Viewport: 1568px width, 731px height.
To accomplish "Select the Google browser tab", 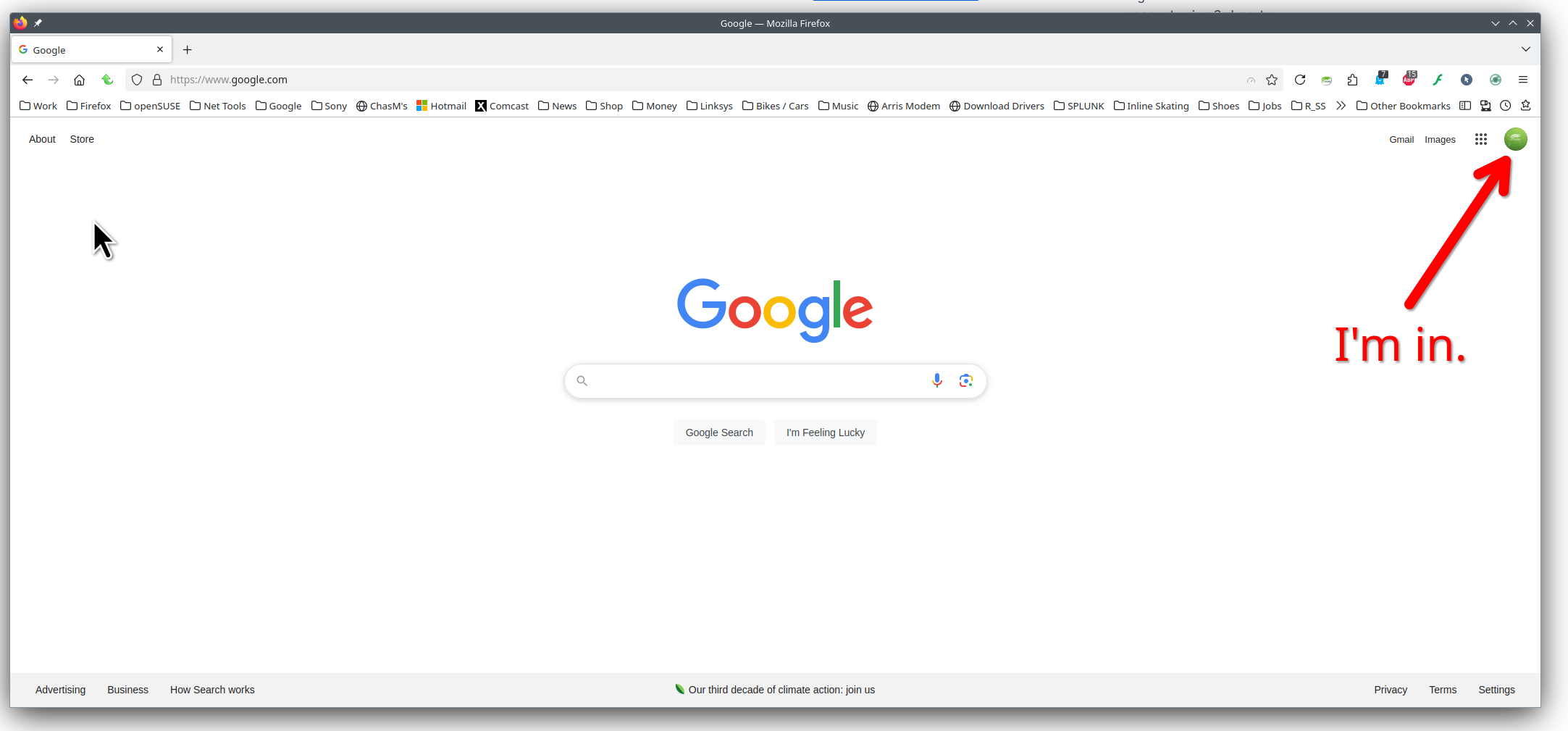I will coord(92,49).
